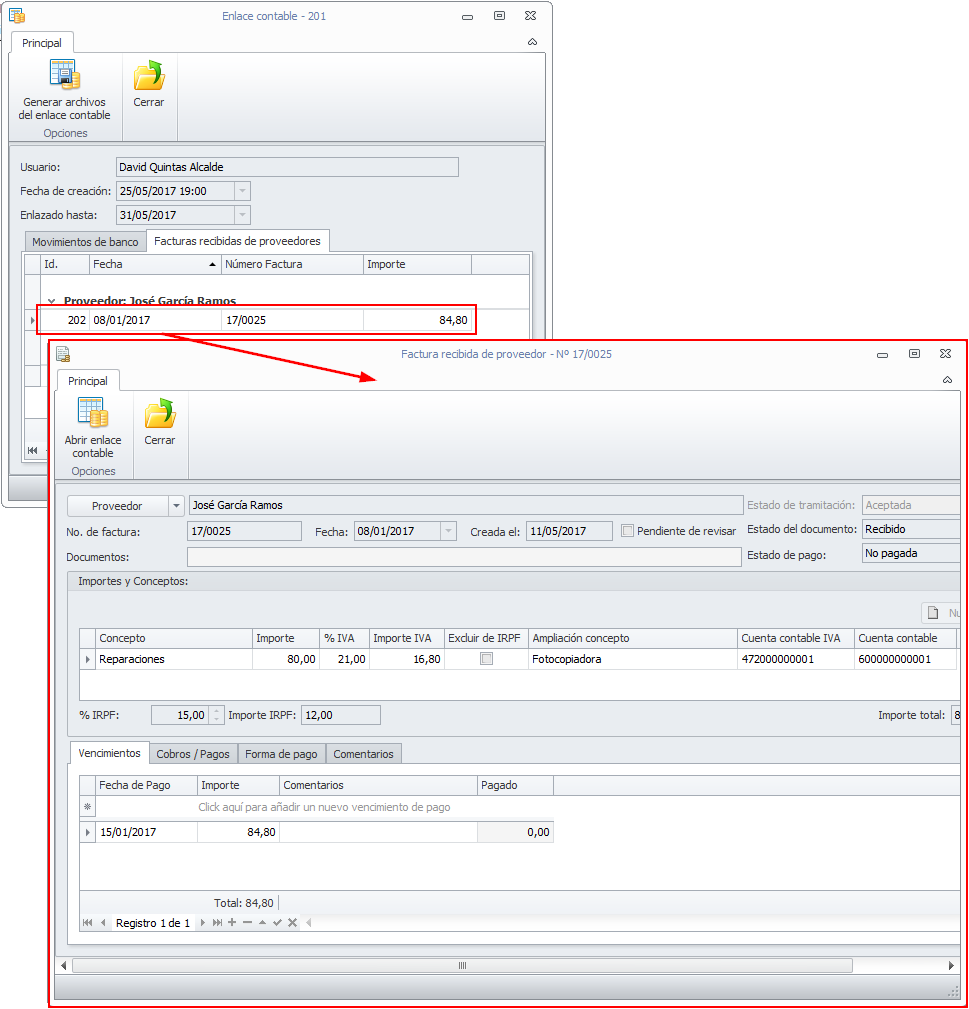Click Abrir enlace contable icon
Image resolution: width=969 pixels, height=1009 pixels.
click(x=93, y=412)
